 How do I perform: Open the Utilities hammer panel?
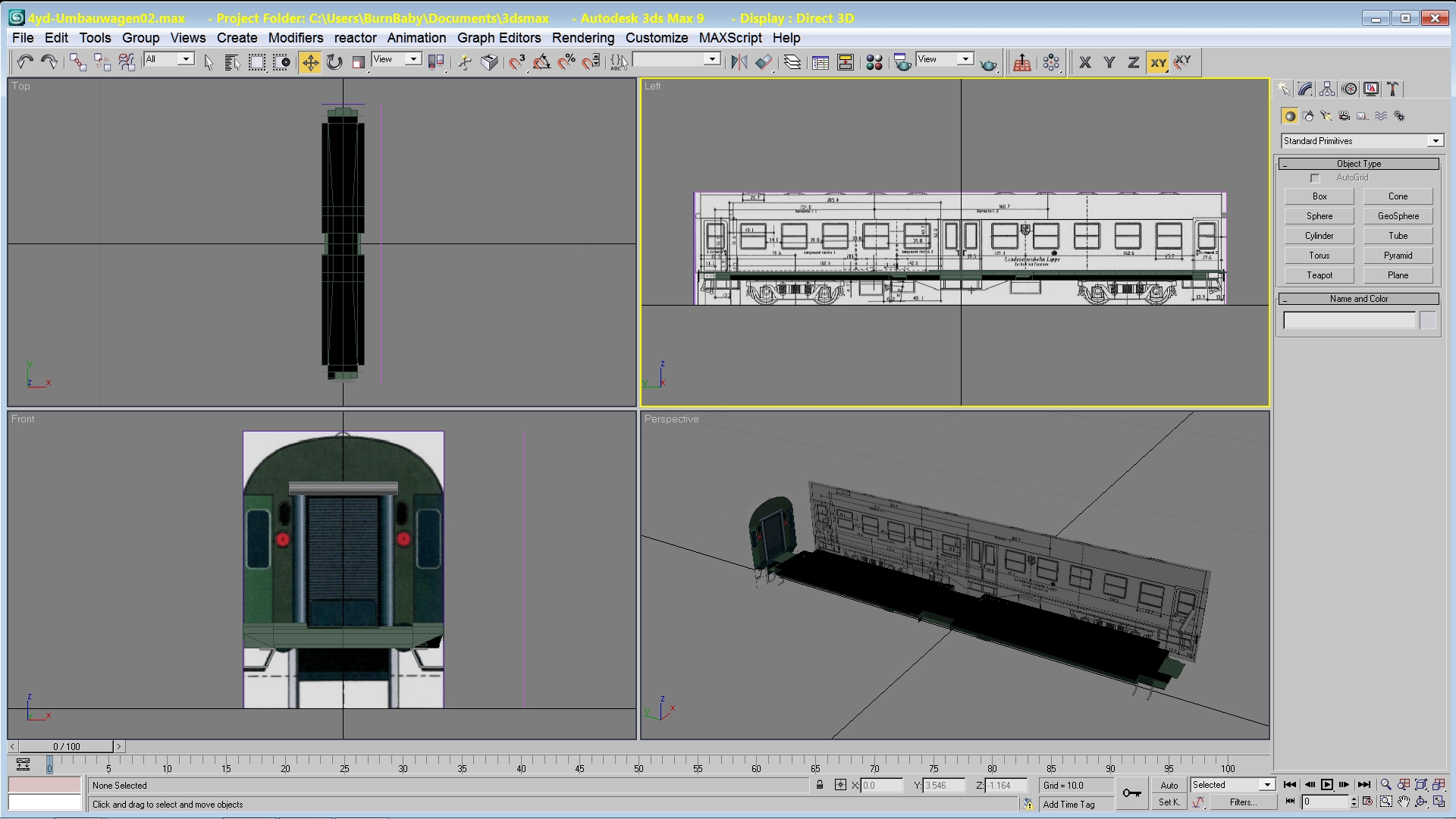coord(1393,89)
